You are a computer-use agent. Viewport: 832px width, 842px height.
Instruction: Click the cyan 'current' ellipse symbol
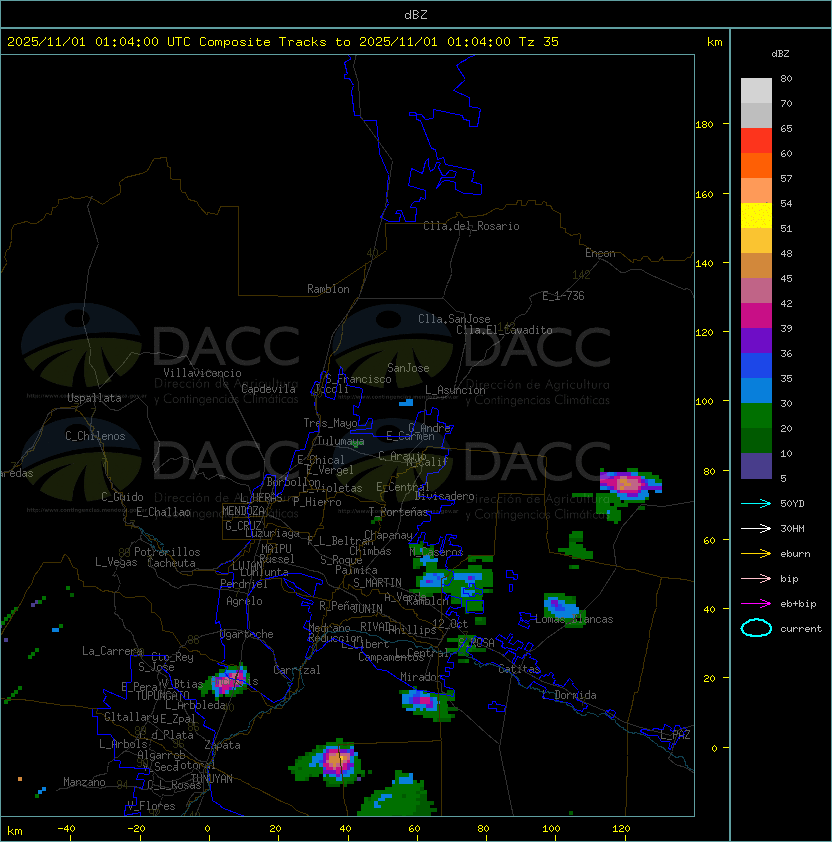(756, 628)
